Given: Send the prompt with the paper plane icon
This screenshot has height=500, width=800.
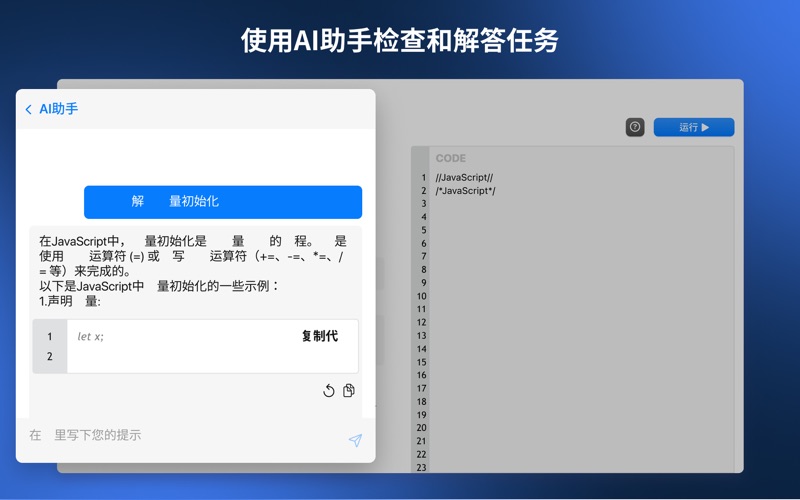Looking at the screenshot, I should click(356, 440).
